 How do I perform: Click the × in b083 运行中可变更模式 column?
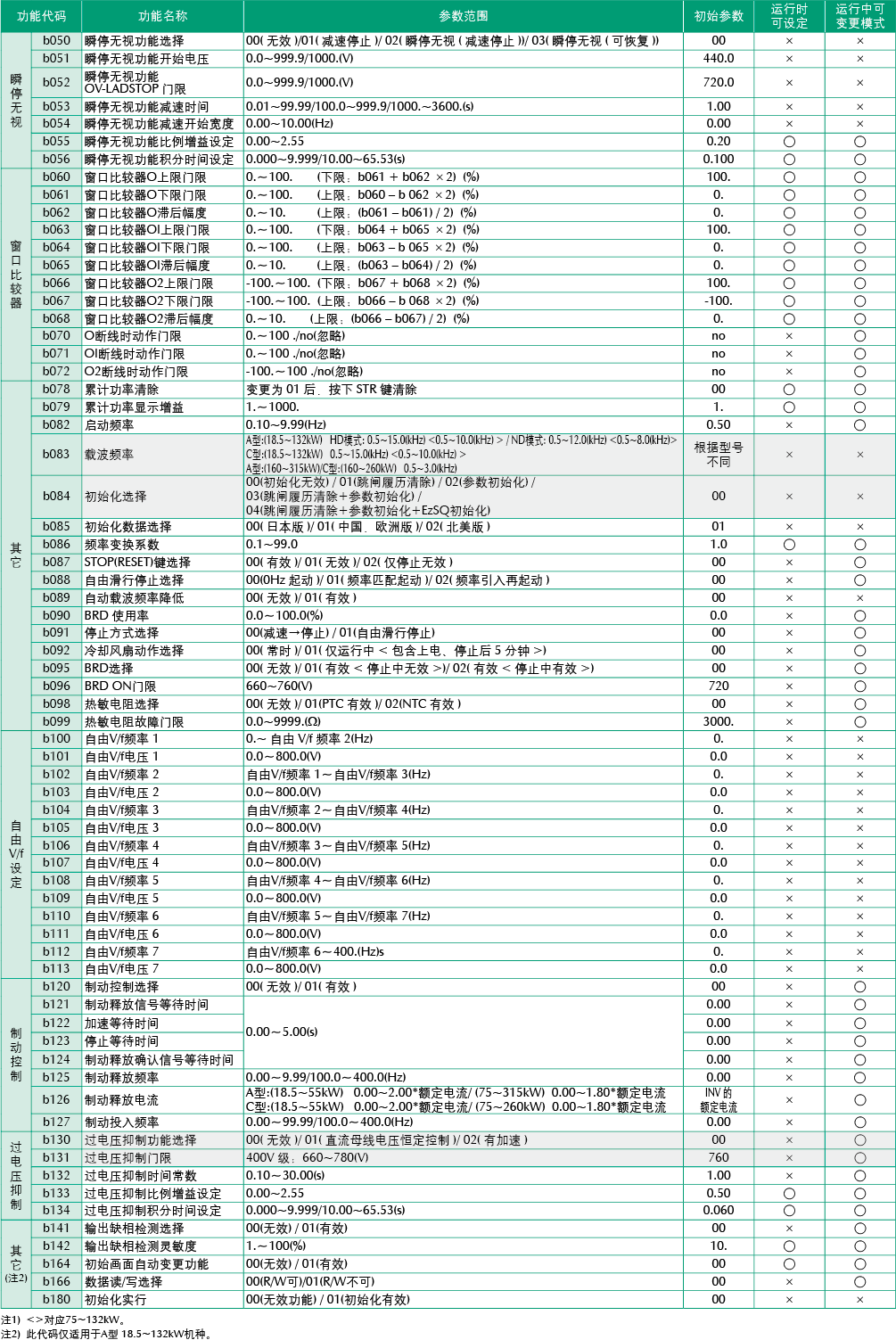point(859,455)
